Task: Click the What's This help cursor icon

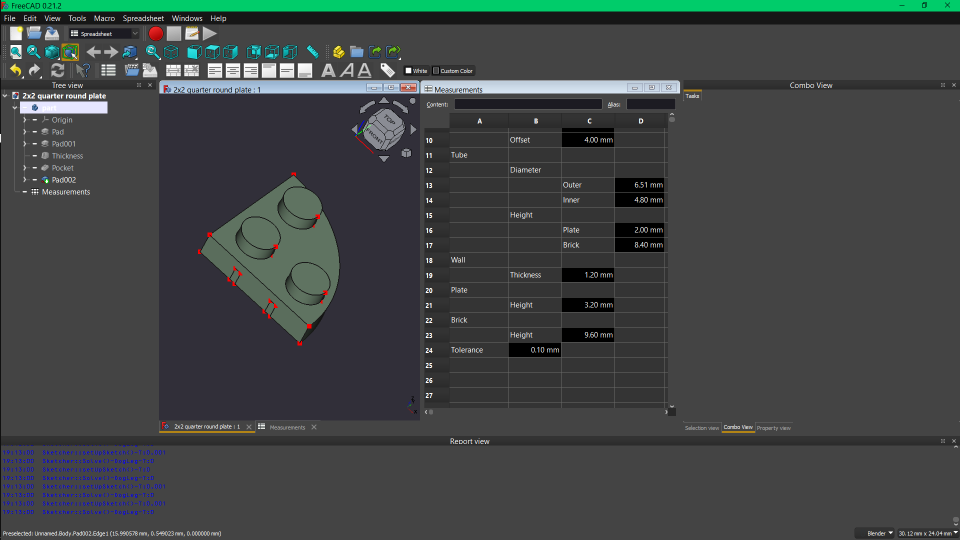Action: coord(83,71)
